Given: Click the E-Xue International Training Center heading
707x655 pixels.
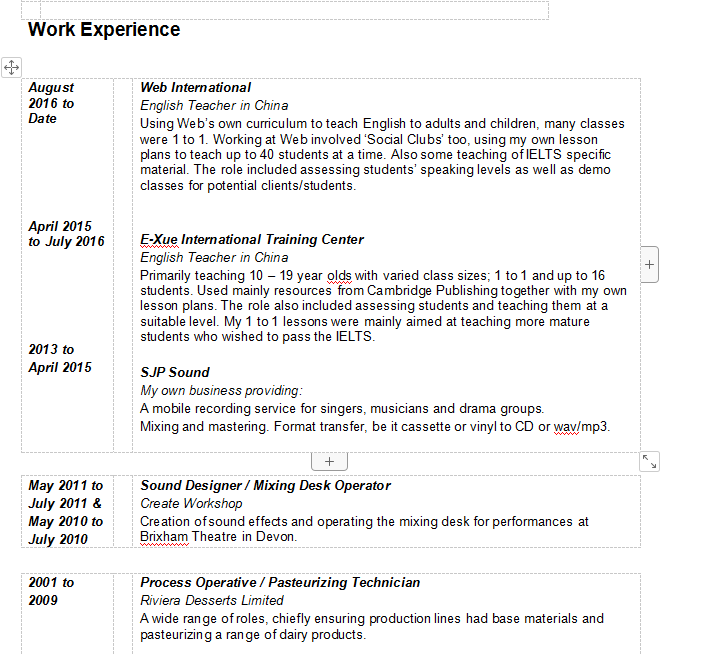Looking at the screenshot, I should 252,240.
